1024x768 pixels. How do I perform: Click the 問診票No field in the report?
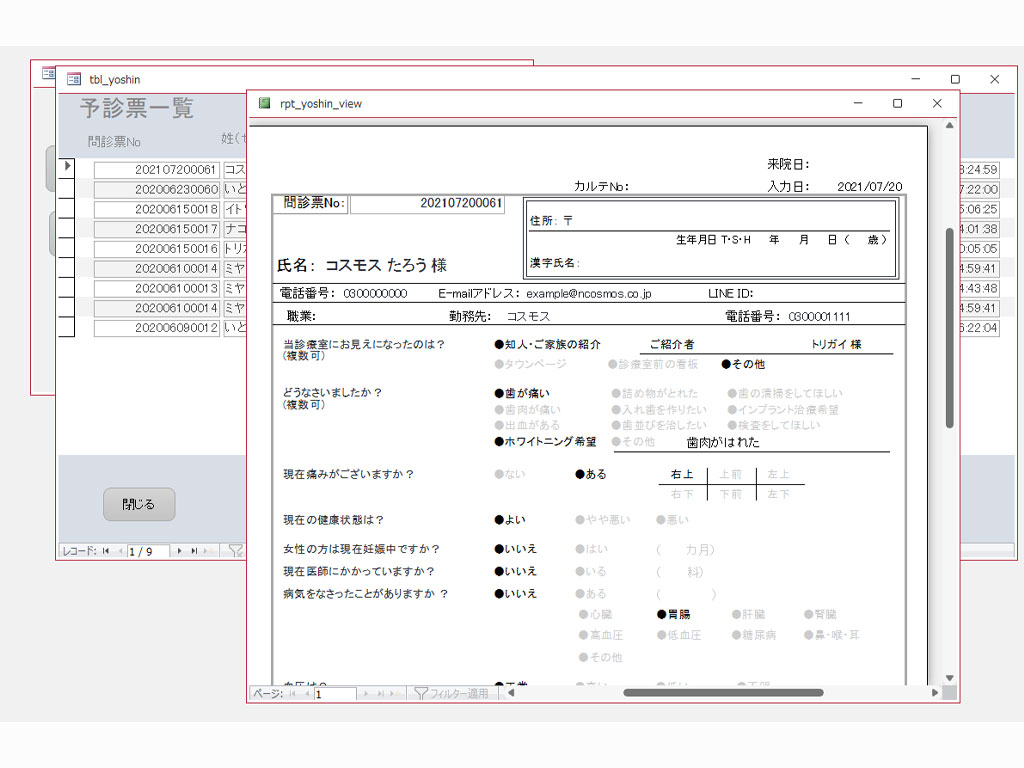(427, 203)
